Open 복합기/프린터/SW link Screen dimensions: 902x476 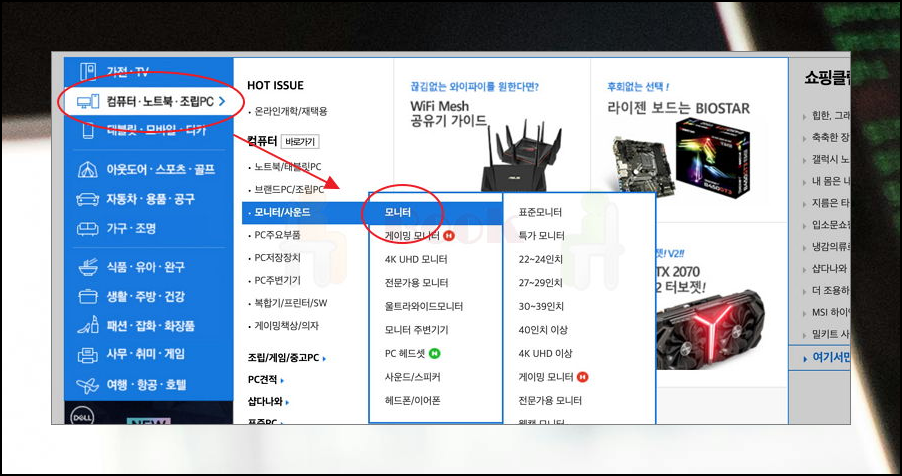(291, 303)
